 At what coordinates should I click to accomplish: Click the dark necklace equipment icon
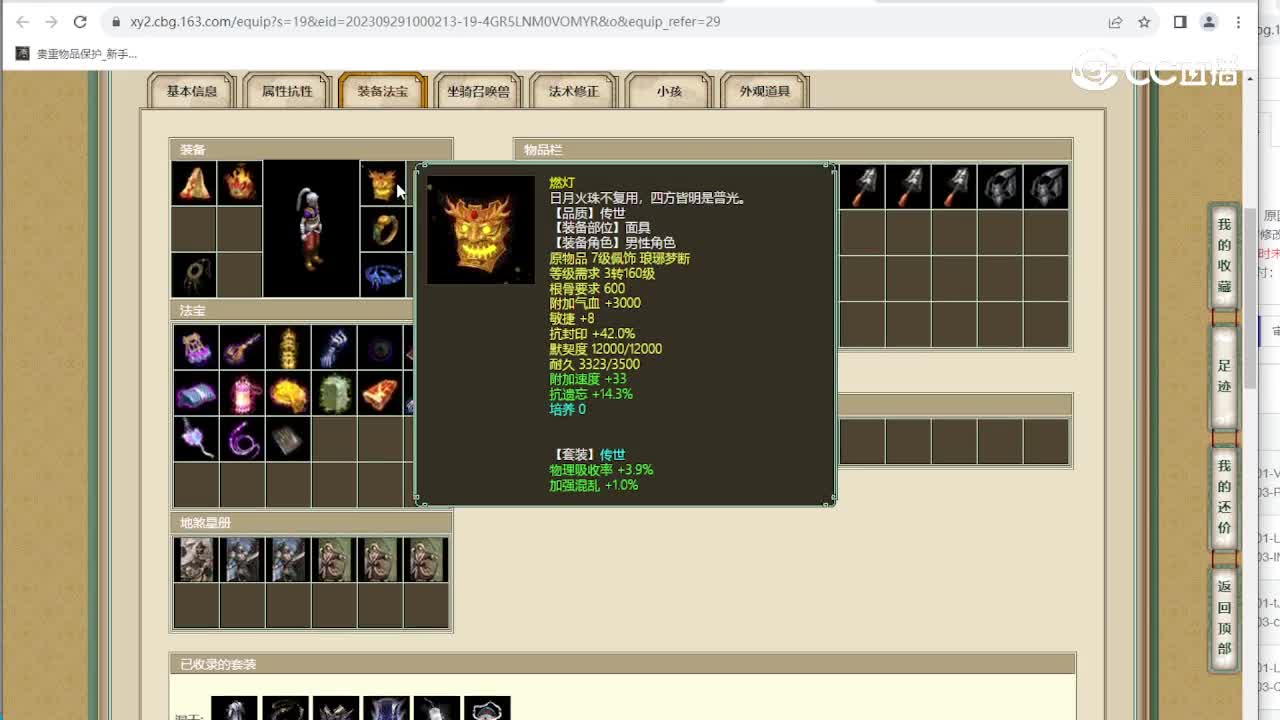[x=194, y=275]
